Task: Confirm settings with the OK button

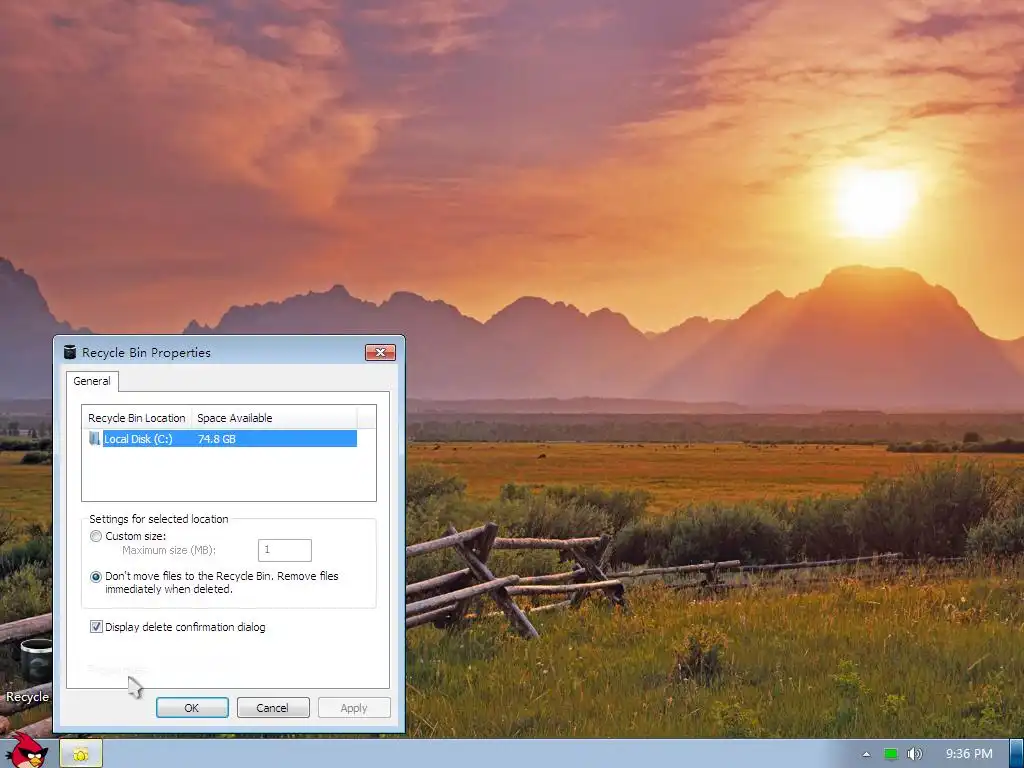Action: tap(192, 708)
